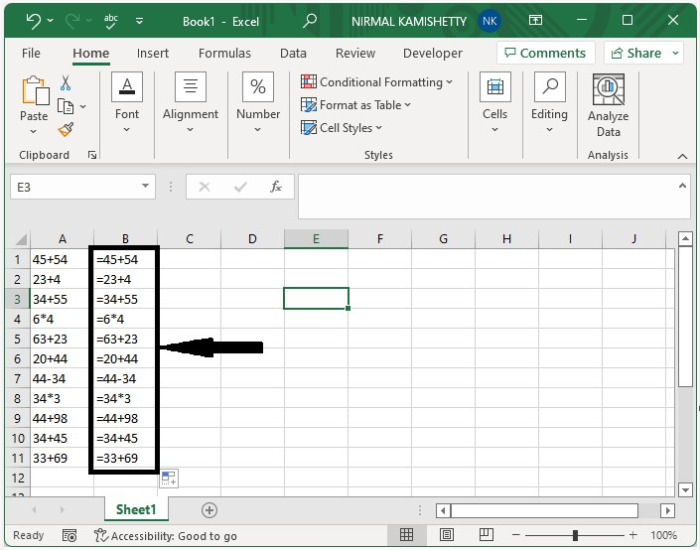Click the Quick Analysis / Flash Fill options icon
Image resolution: width=700 pixels, height=550 pixels.
(x=169, y=479)
